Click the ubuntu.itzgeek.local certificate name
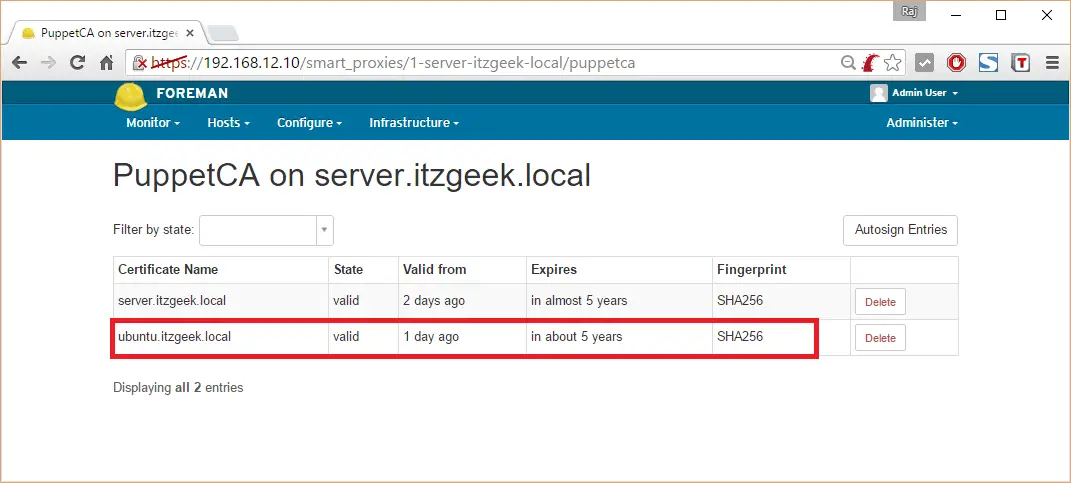1071x483 pixels. (x=174, y=336)
